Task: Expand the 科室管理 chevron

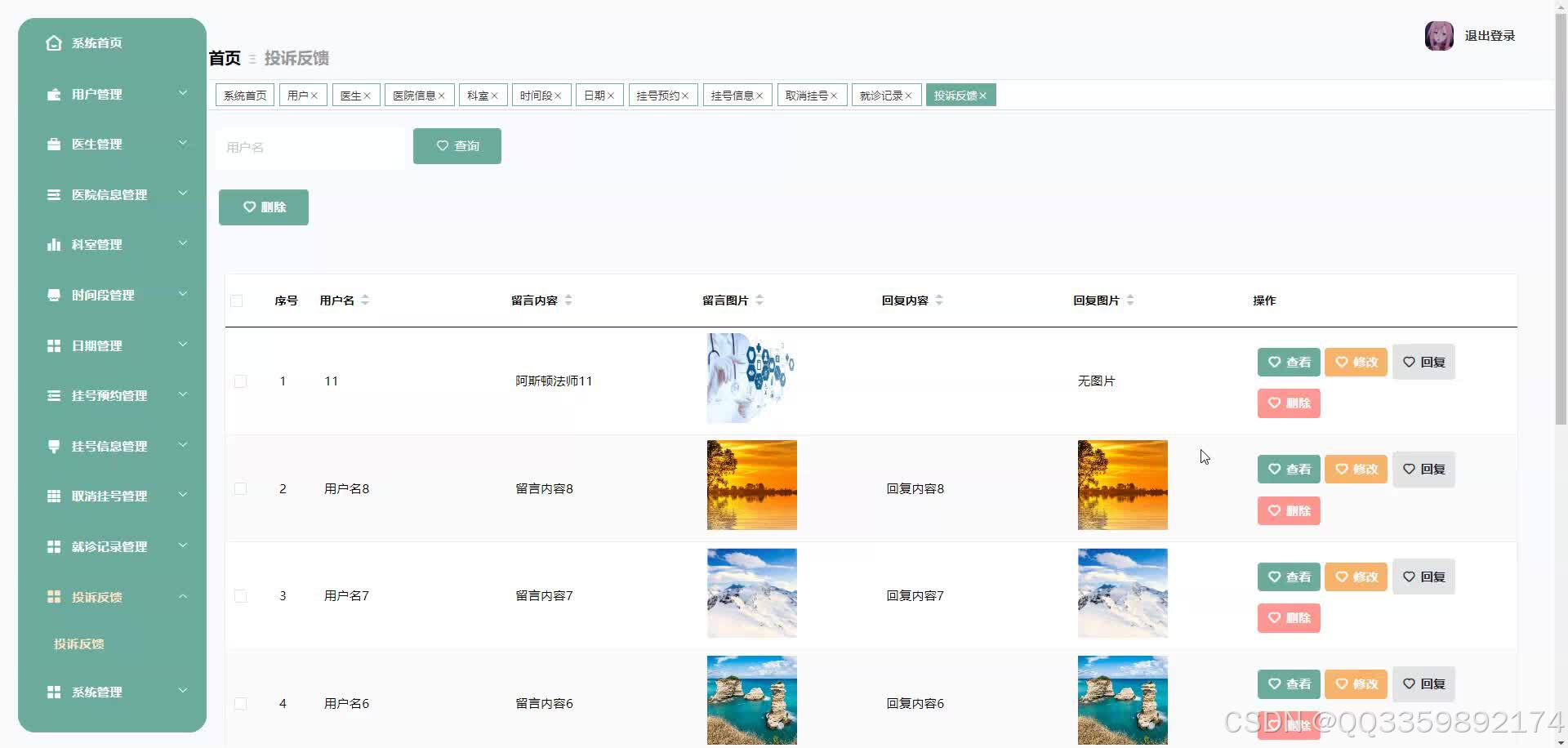Action: 183,243
